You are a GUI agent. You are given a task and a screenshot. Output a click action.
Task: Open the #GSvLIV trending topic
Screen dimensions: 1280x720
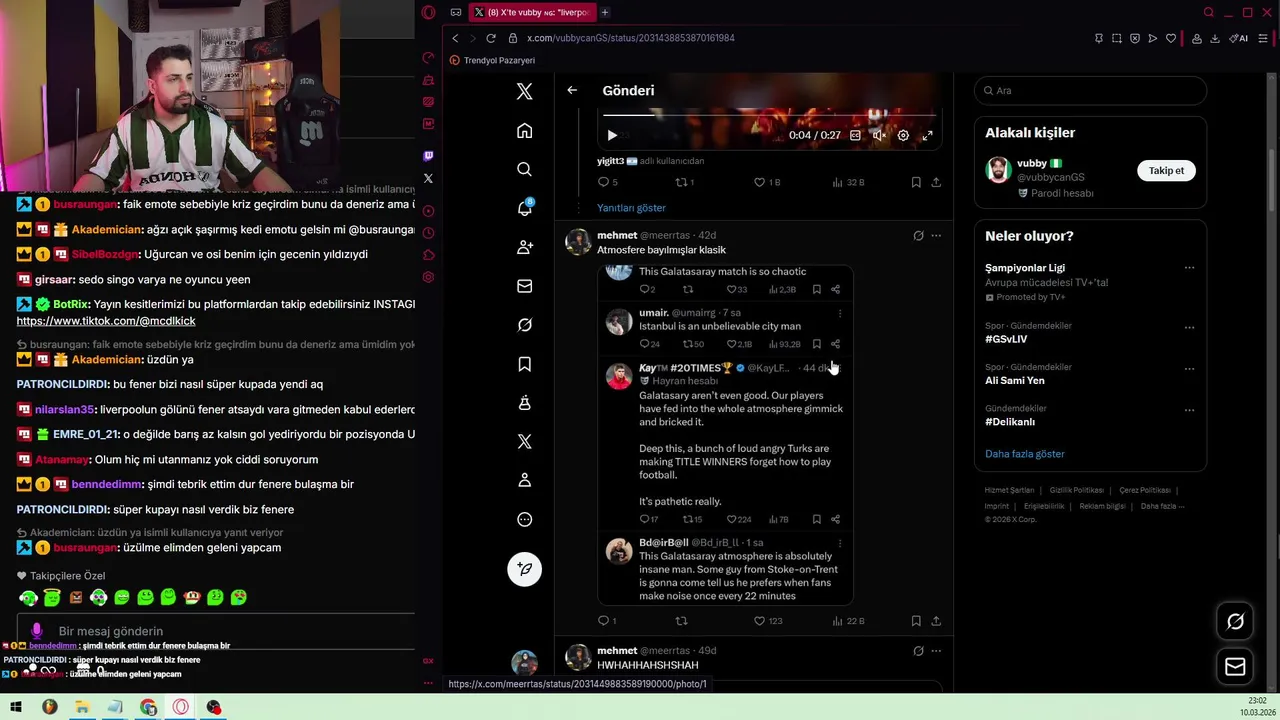pos(1006,339)
